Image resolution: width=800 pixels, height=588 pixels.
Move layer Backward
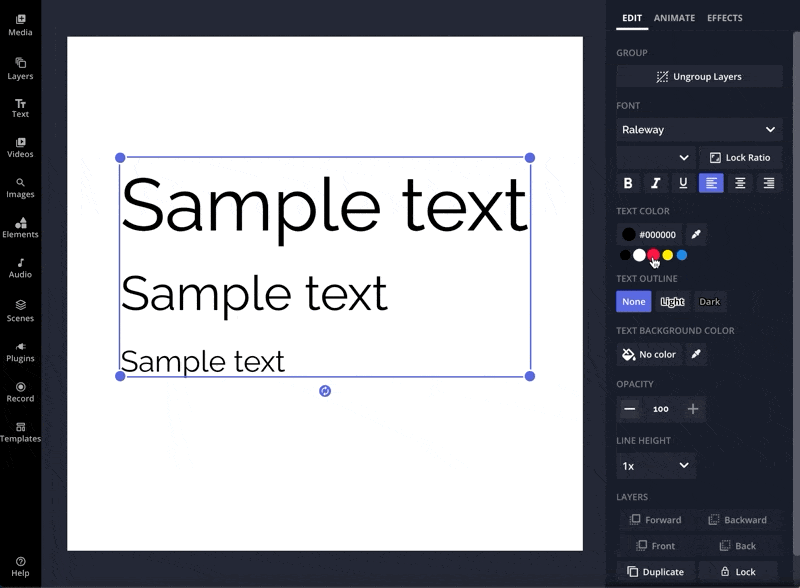point(738,520)
